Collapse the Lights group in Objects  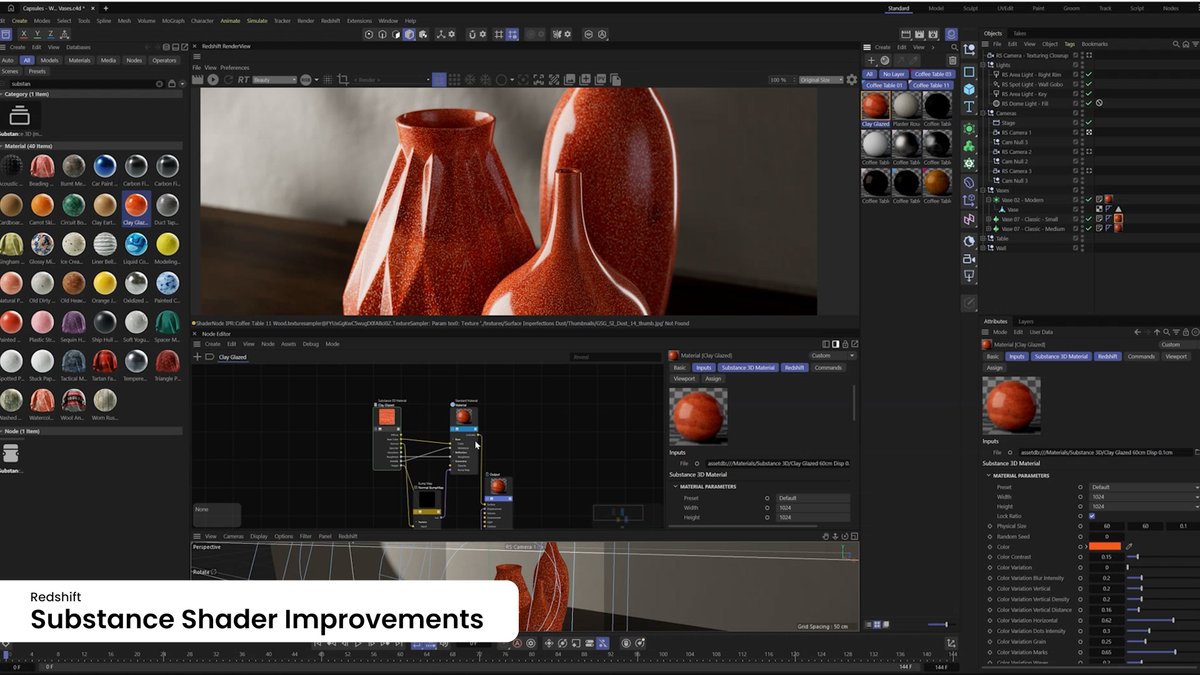point(985,64)
